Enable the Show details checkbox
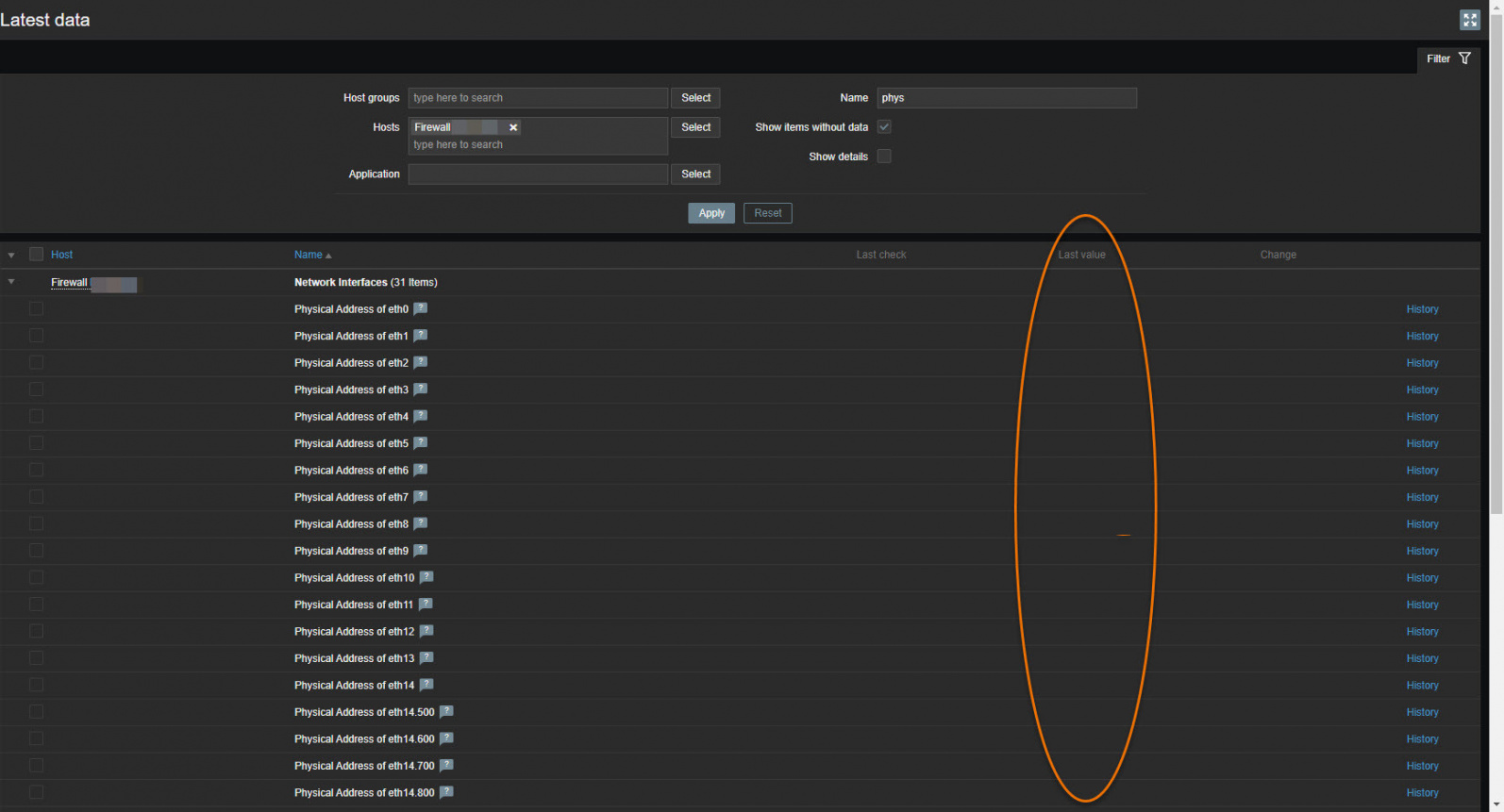Viewport: 1504px width, 812px height. click(884, 157)
